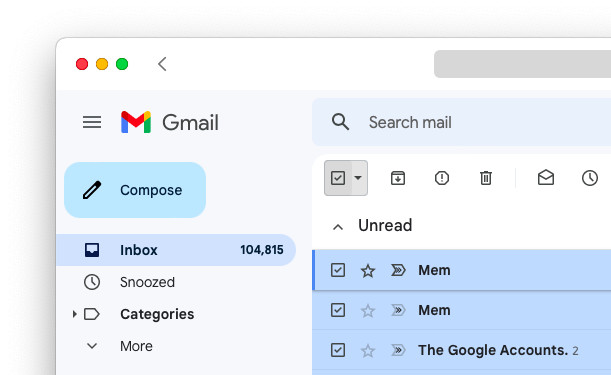This screenshot has width=611, height=375.
Task: Toggle importance marker on Google Accounts email
Action: point(398,350)
